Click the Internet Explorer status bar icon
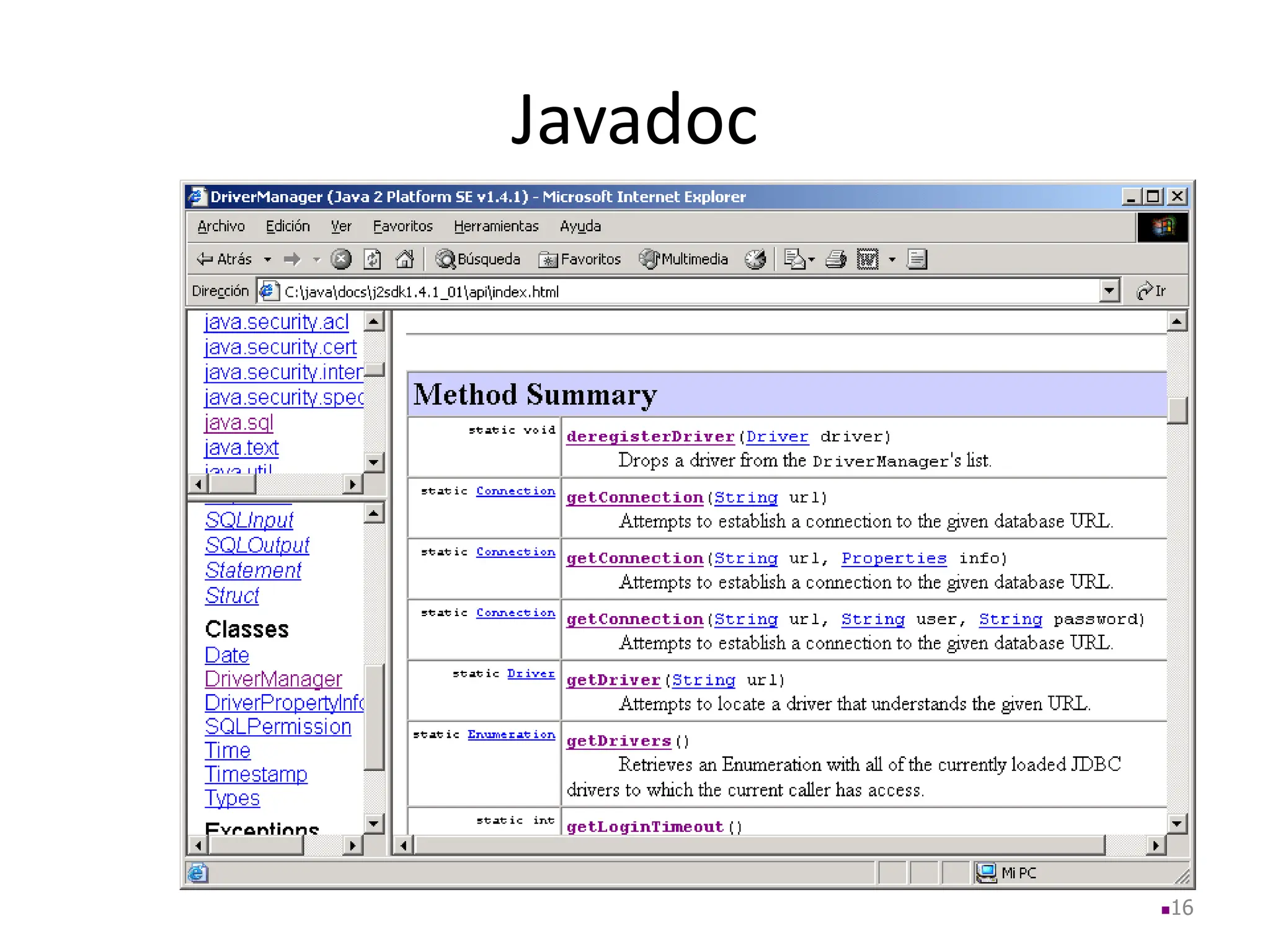The height and width of the screenshot is (952, 1270). [x=197, y=873]
